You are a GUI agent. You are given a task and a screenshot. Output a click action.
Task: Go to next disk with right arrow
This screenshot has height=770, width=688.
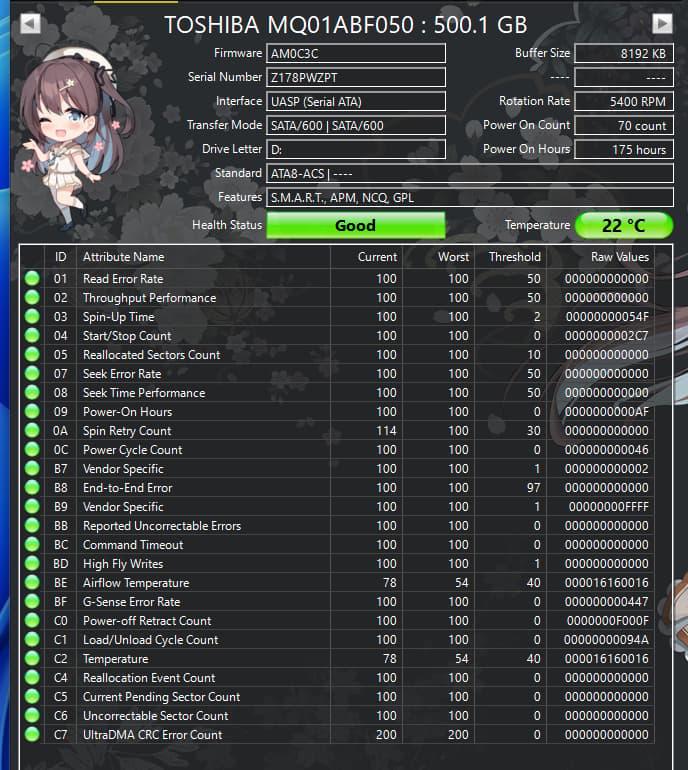click(x=662, y=23)
